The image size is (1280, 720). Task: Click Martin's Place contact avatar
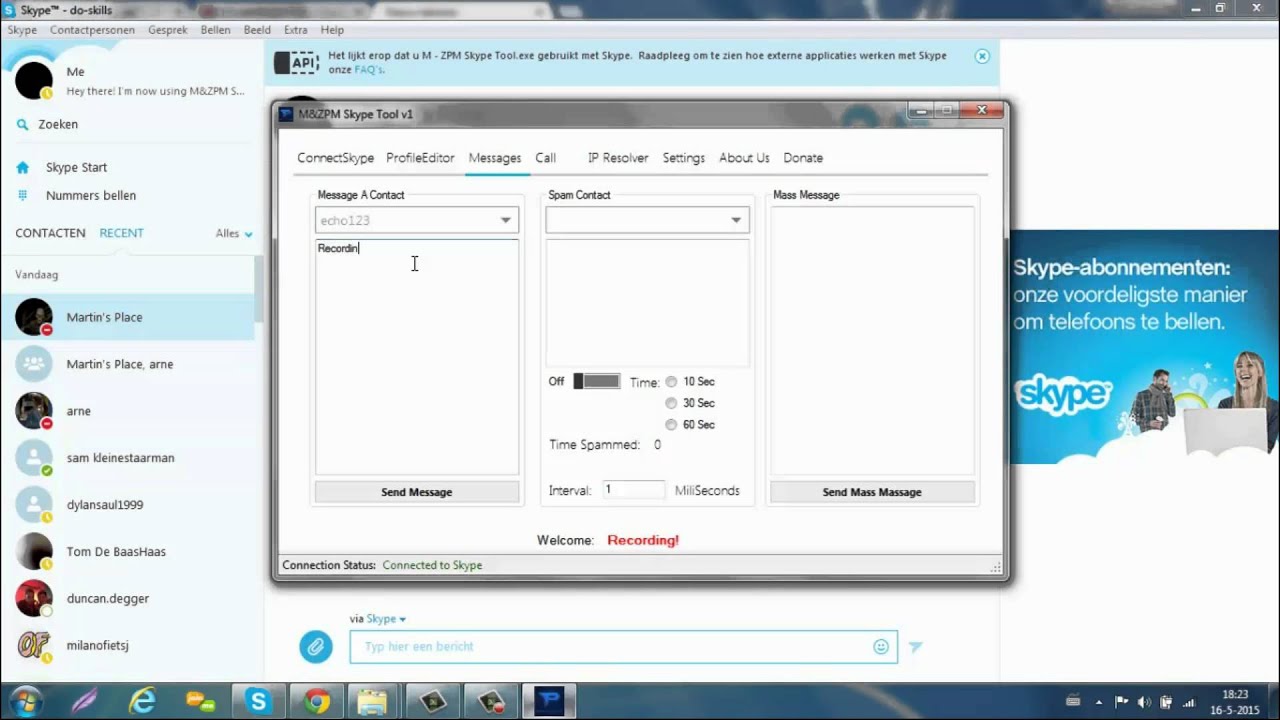point(34,317)
